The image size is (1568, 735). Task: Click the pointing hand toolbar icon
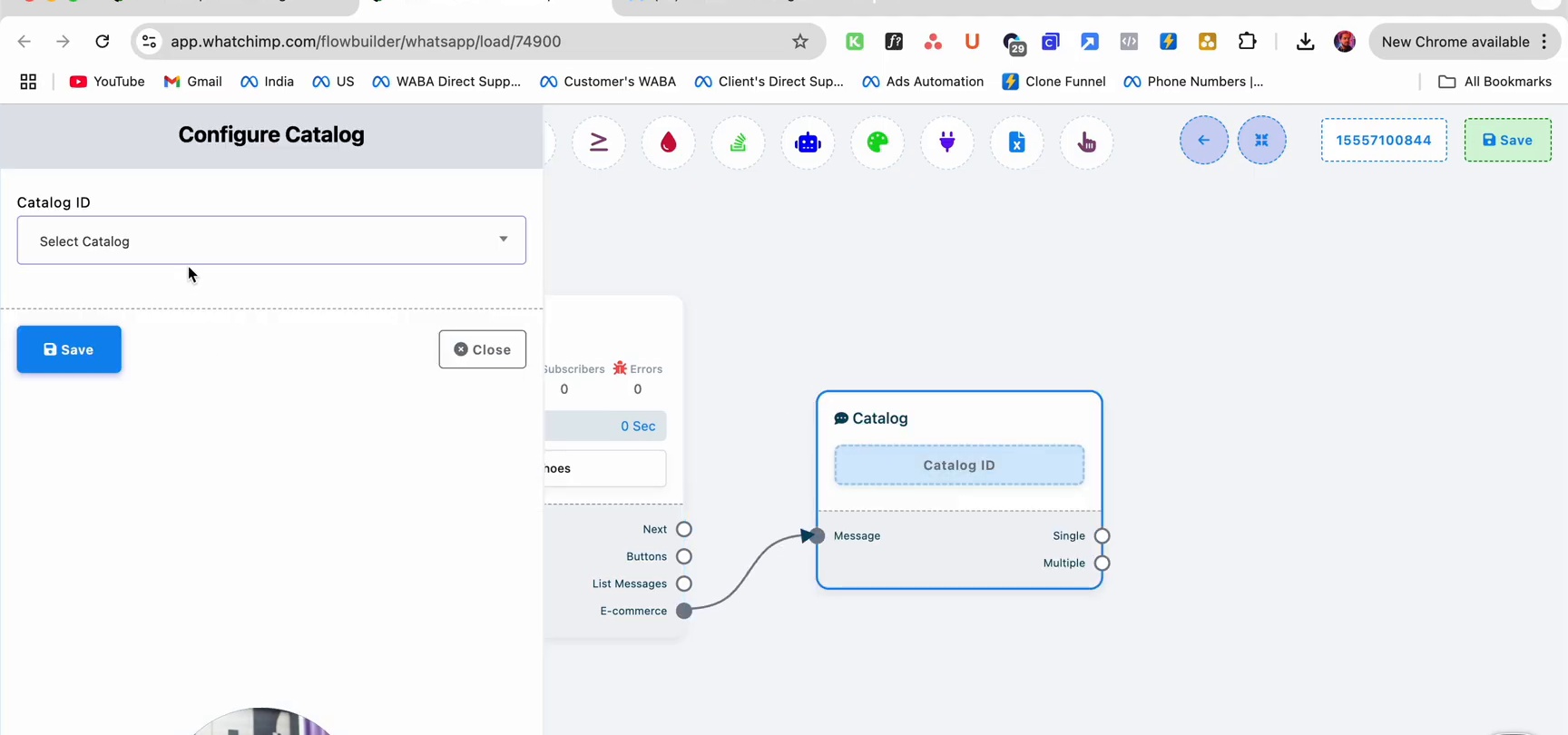click(1086, 142)
